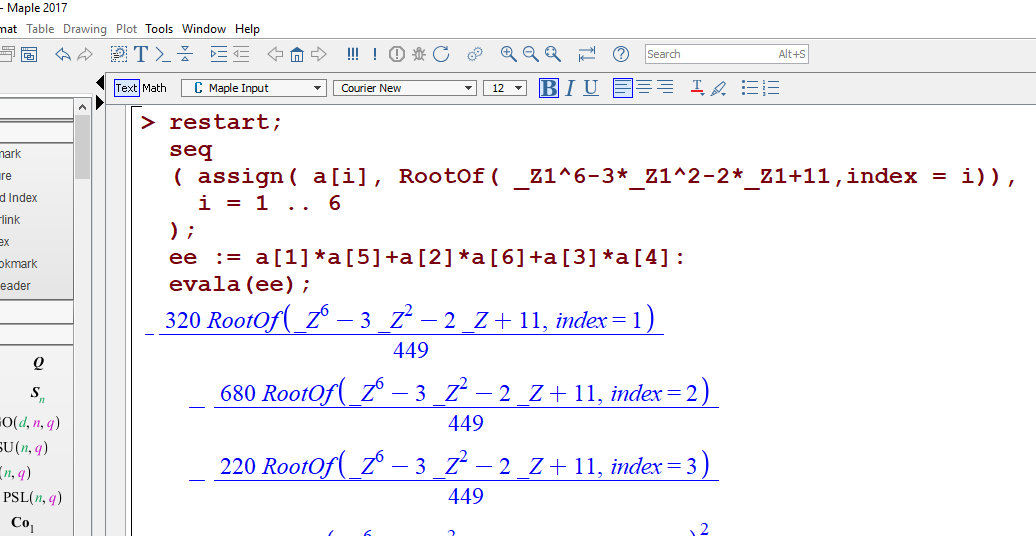Click the 'eader' palette item

16,286
